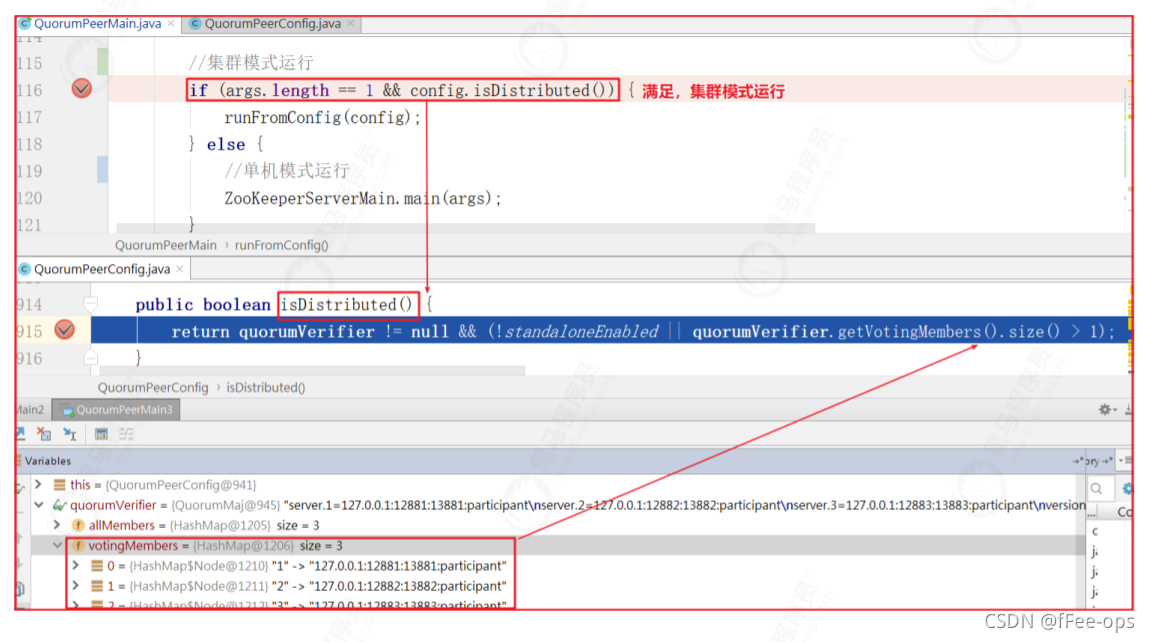1150x642 pixels.
Task: Click the Variables panel vertical scrollbar
Action: pos(1081,543)
